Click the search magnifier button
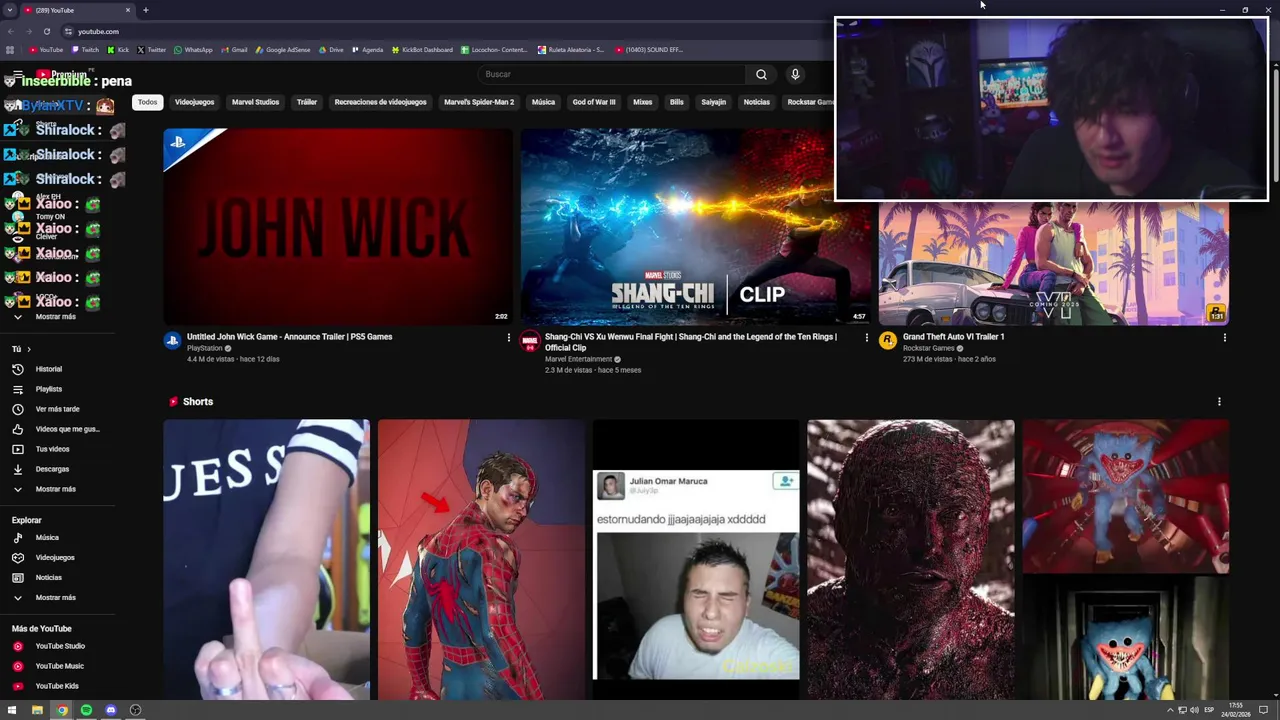Screen dimensions: 1280x720 [761, 74]
